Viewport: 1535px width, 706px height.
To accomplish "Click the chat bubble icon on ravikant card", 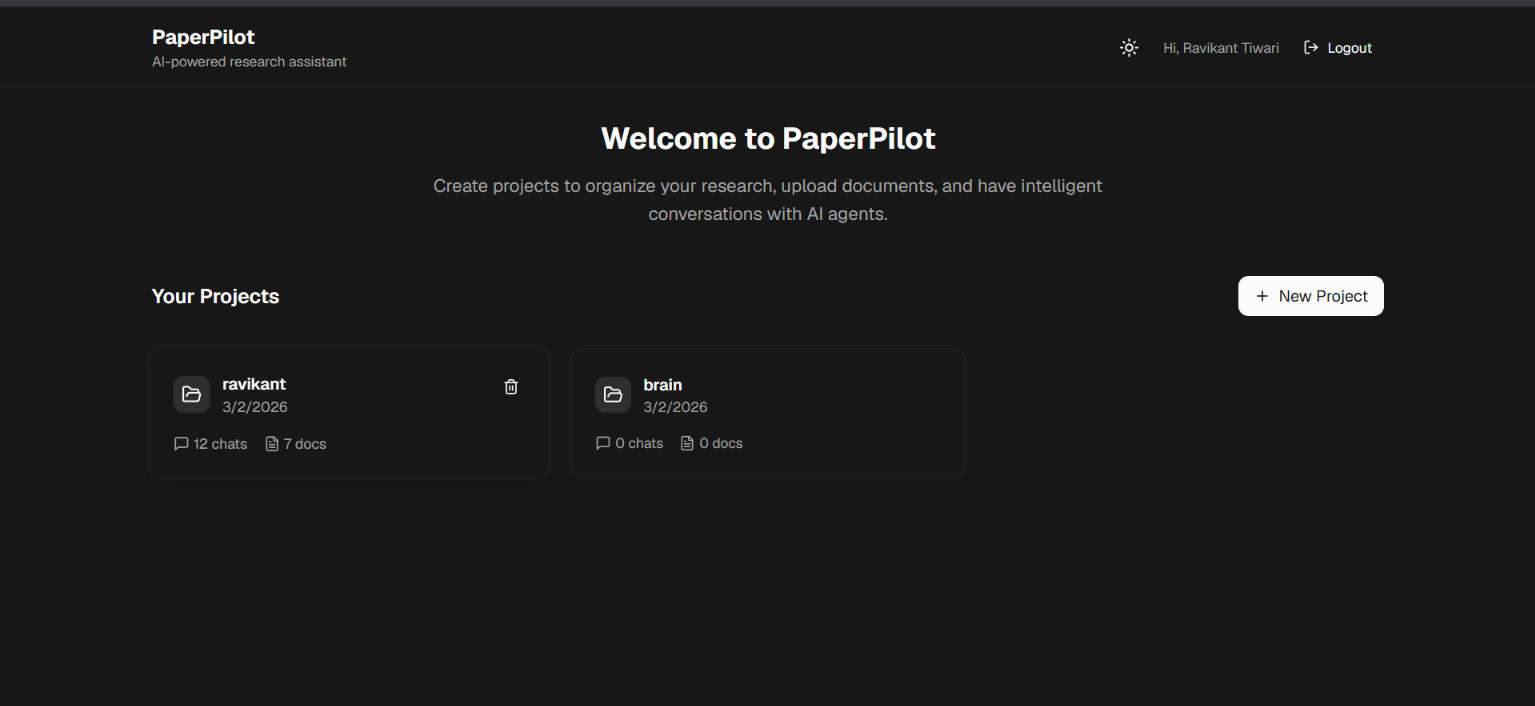I will point(181,444).
